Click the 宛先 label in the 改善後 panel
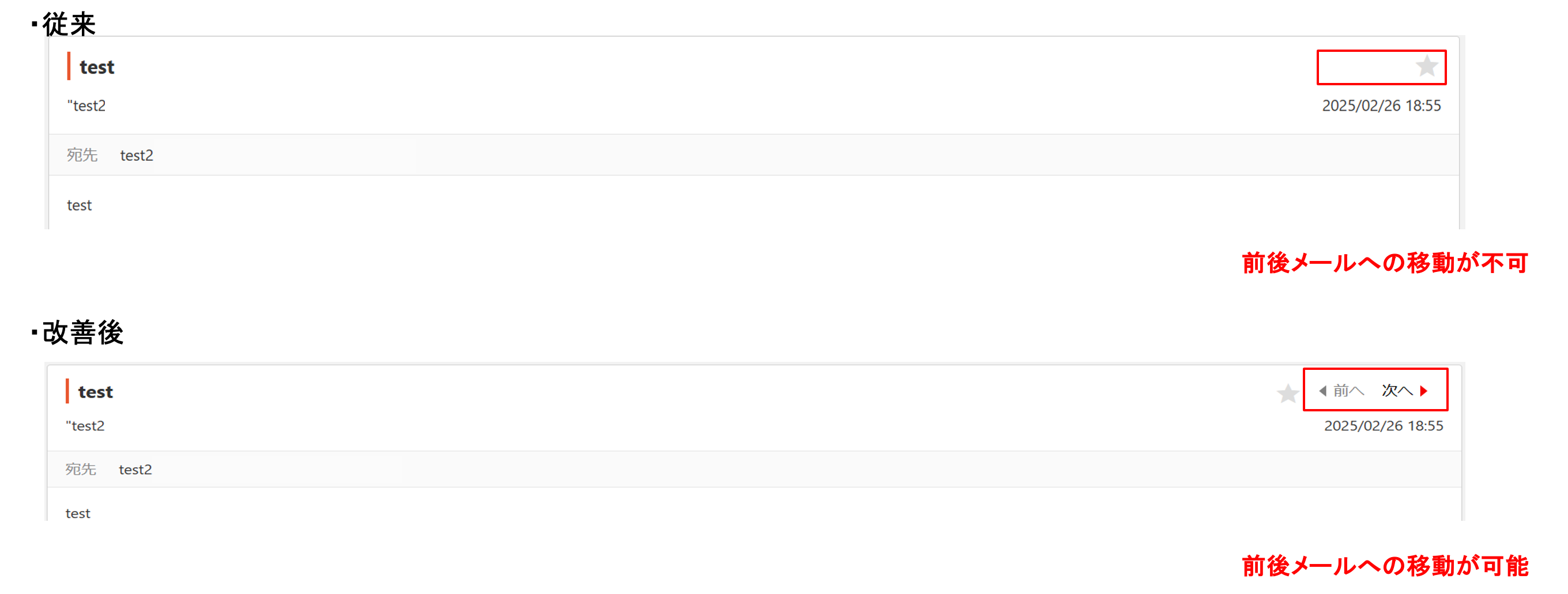The image size is (1568, 594). pyautogui.click(x=81, y=470)
